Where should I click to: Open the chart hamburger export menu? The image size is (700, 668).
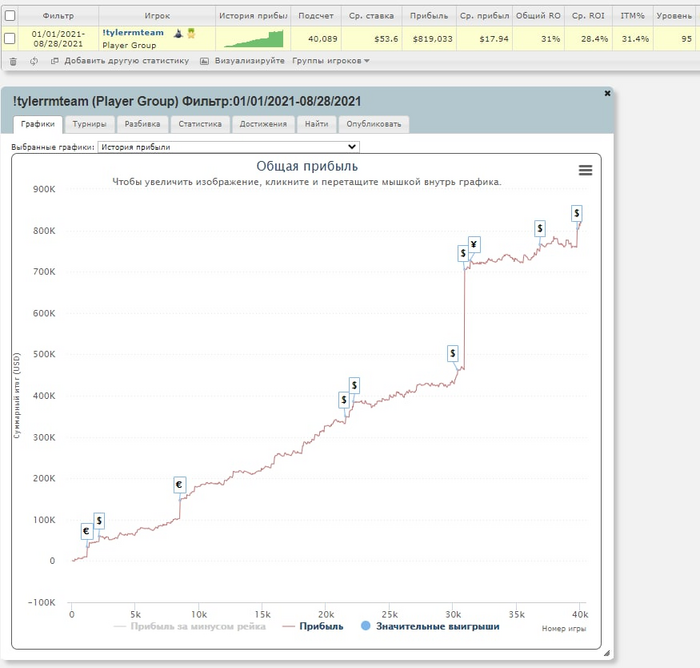point(585,170)
